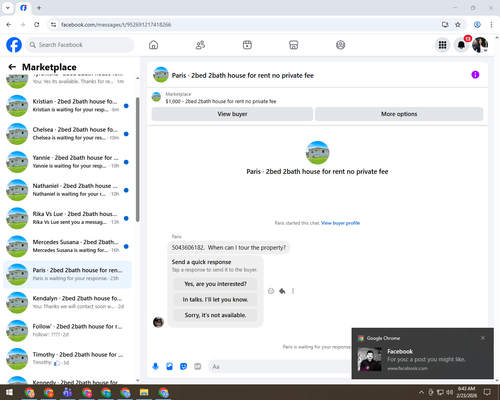500x400 pixels.
Task: Show hidden system tray icons
Action: pyautogui.click(x=421, y=392)
